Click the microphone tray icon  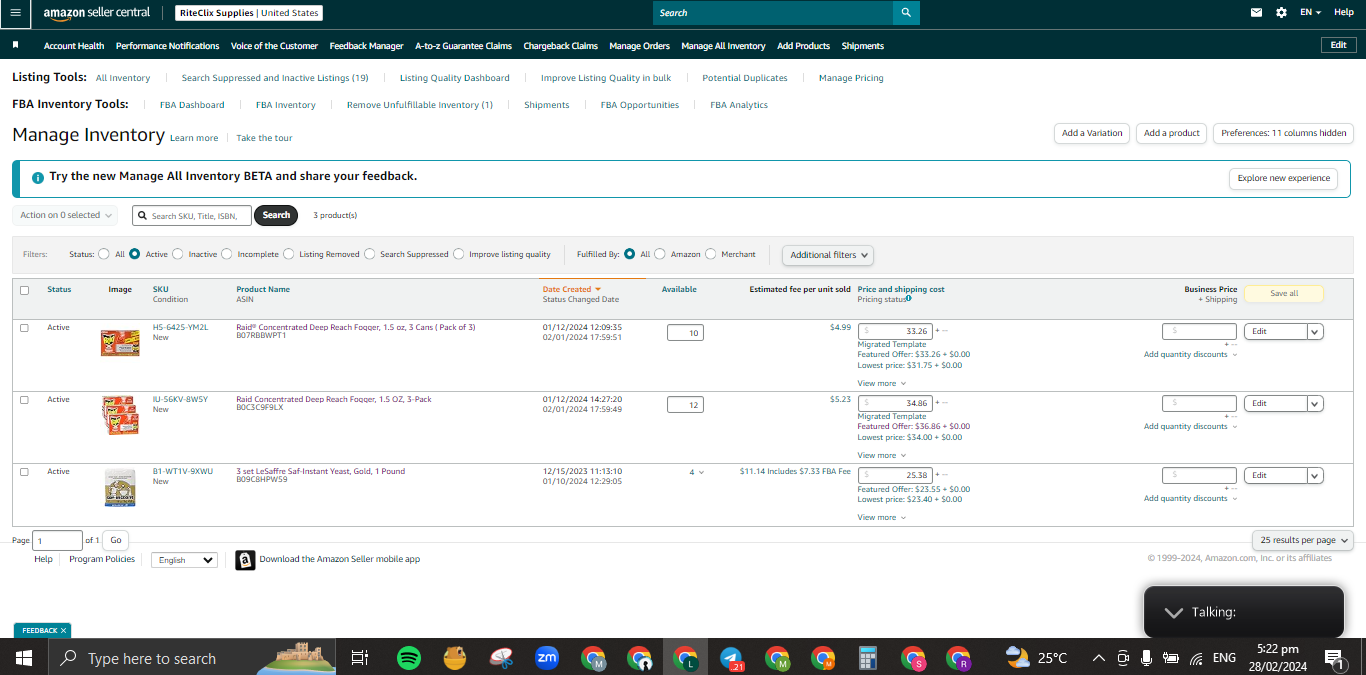(x=1146, y=658)
